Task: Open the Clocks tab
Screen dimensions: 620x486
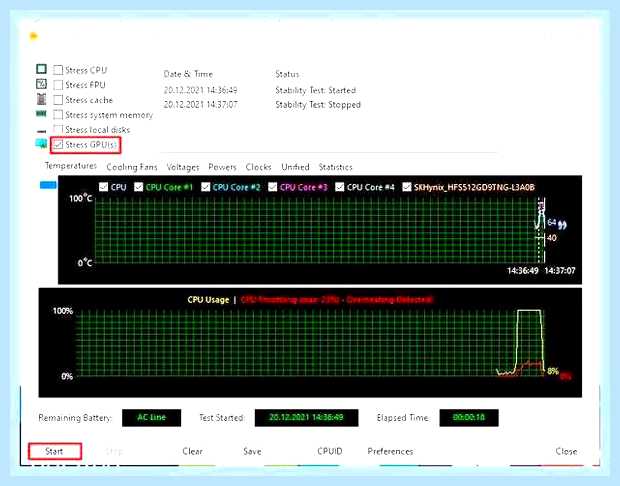Action: [x=258, y=167]
